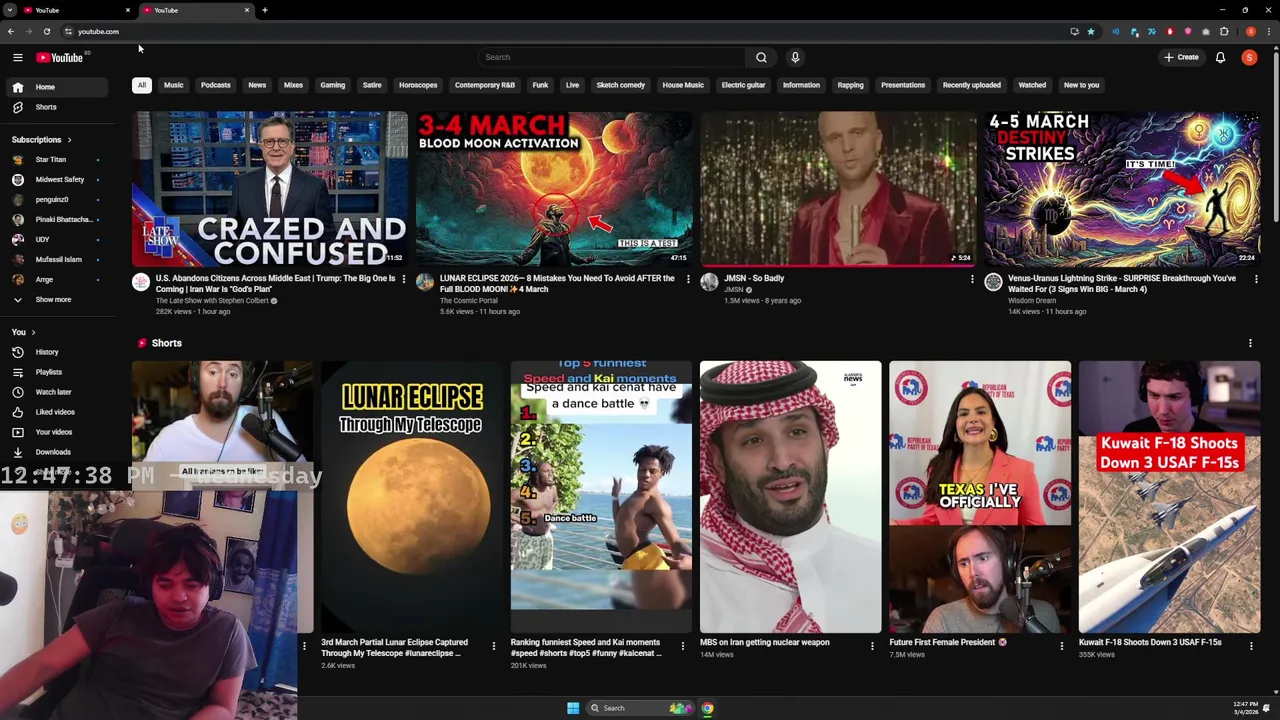The height and width of the screenshot is (720, 1280).
Task: Bookmark this page with star icon
Action: click(1091, 31)
